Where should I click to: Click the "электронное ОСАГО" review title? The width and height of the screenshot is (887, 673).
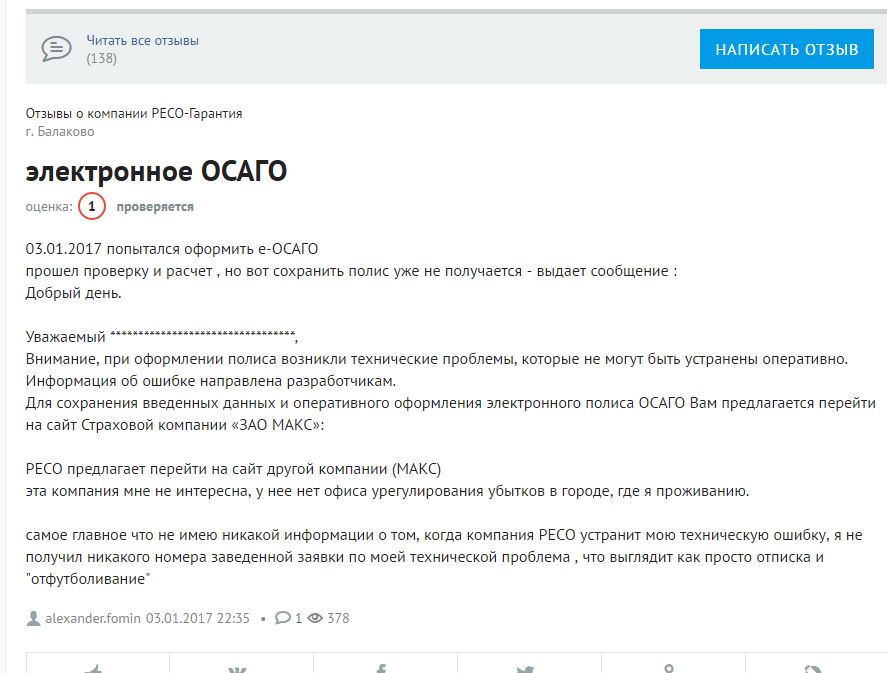click(x=156, y=171)
